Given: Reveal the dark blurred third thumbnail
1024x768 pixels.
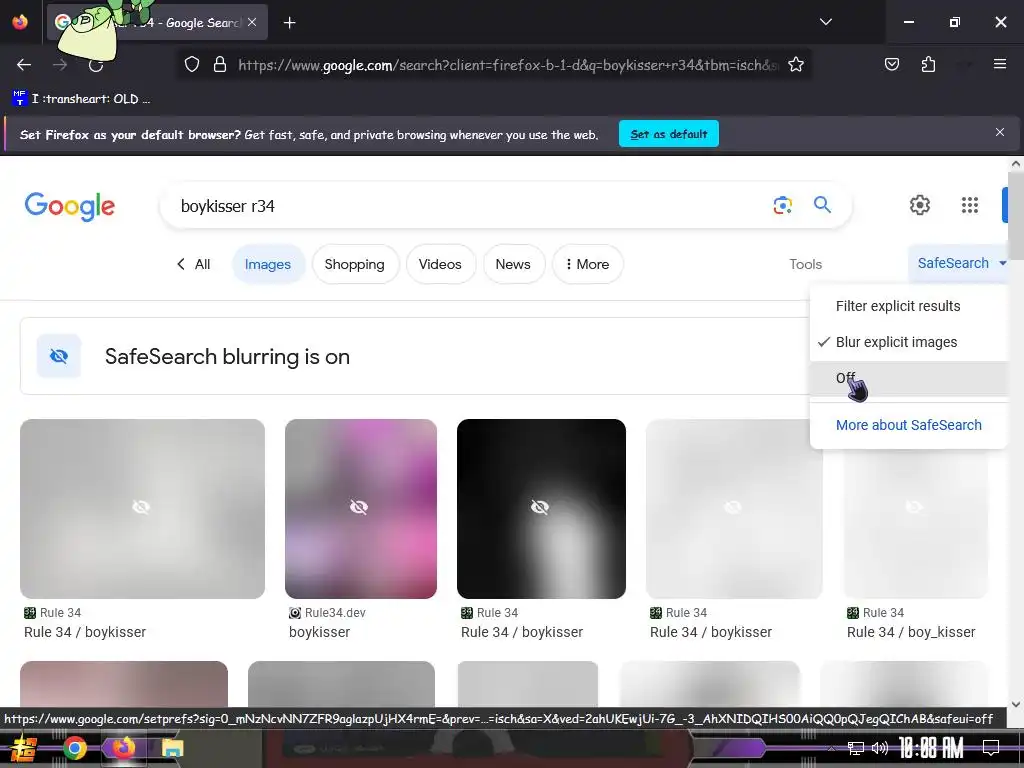Looking at the screenshot, I should pos(541,509).
